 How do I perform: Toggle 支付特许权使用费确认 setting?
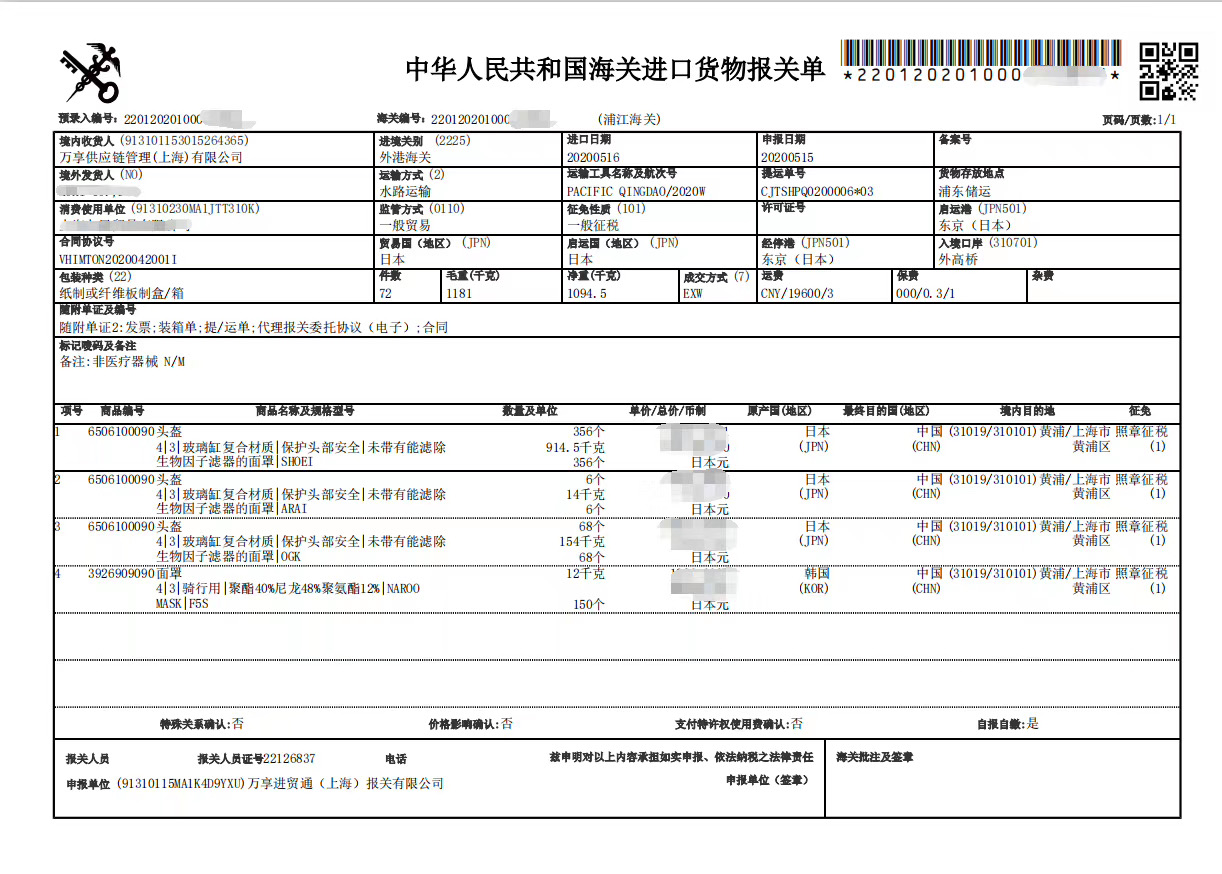[x=796, y=722]
